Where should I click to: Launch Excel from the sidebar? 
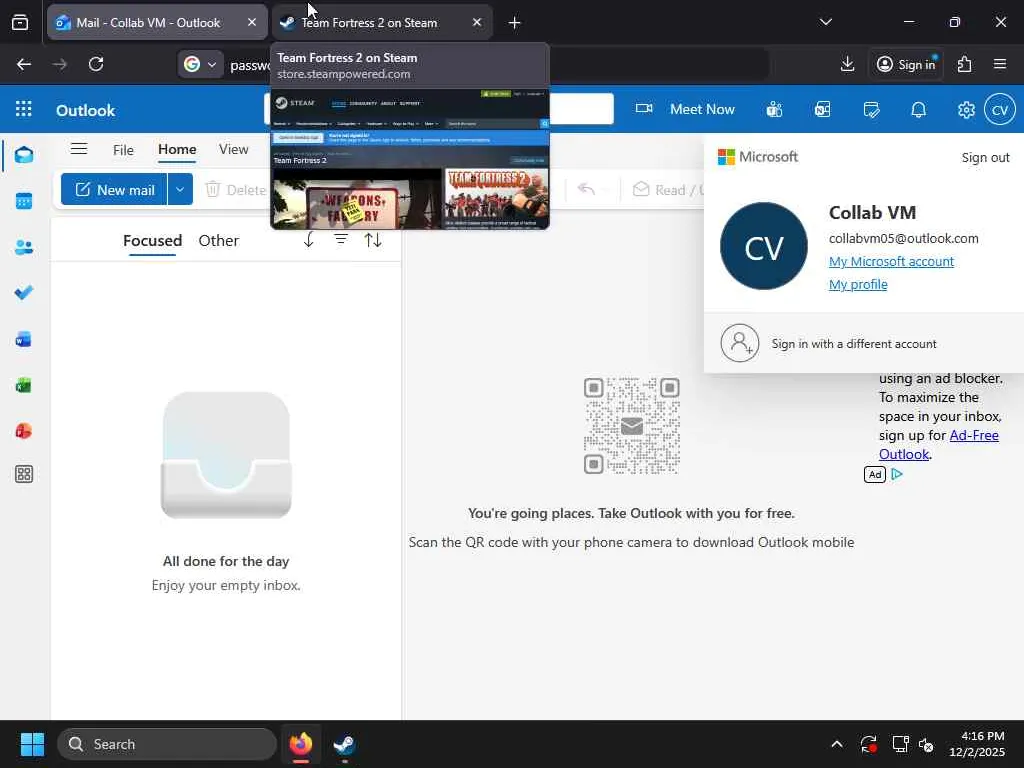pyautogui.click(x=24, y=385)
